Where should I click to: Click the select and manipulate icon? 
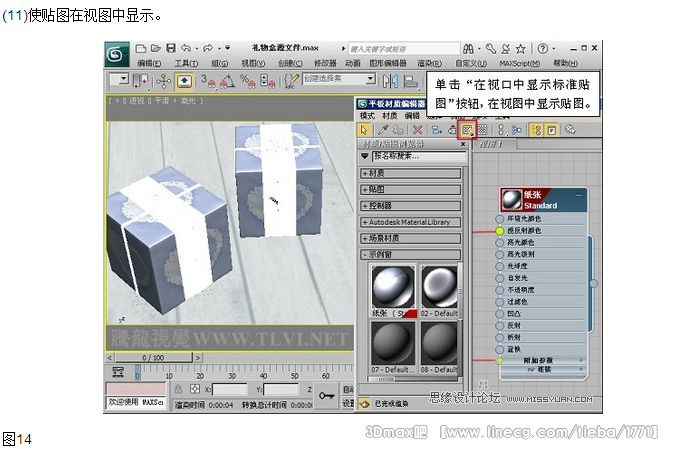coord(163,81)
